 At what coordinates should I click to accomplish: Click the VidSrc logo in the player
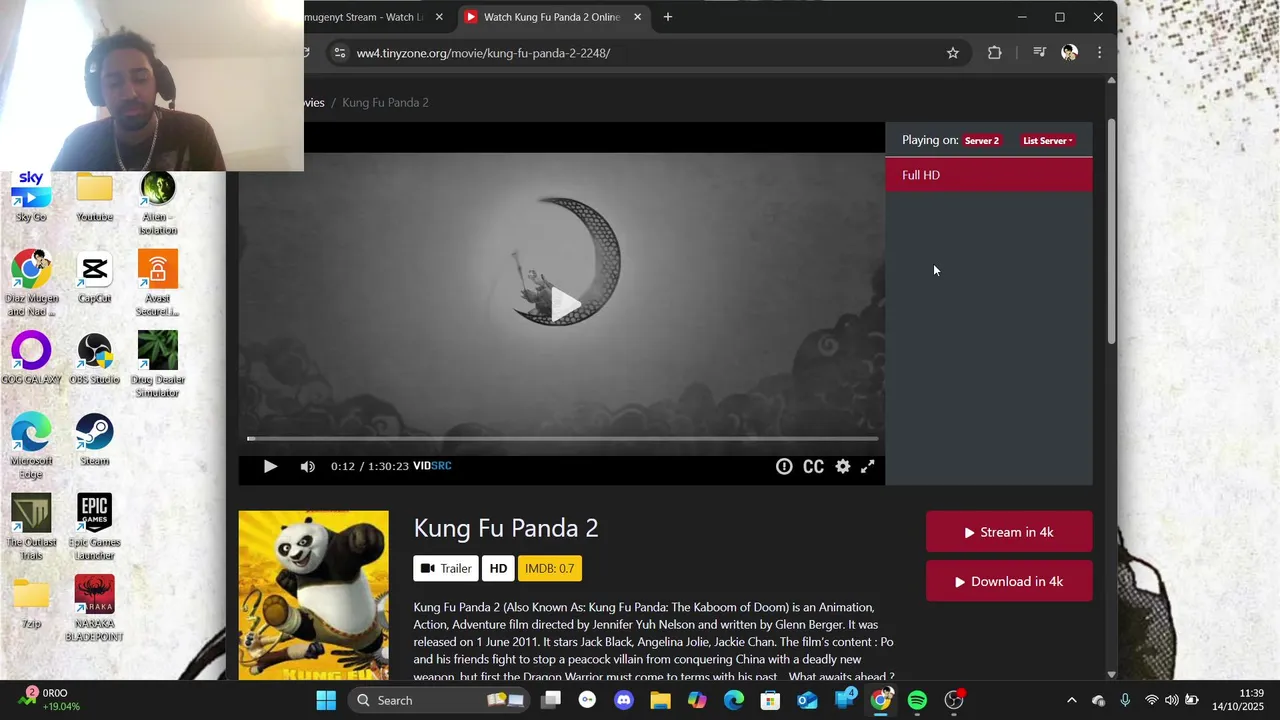[432, 466]
